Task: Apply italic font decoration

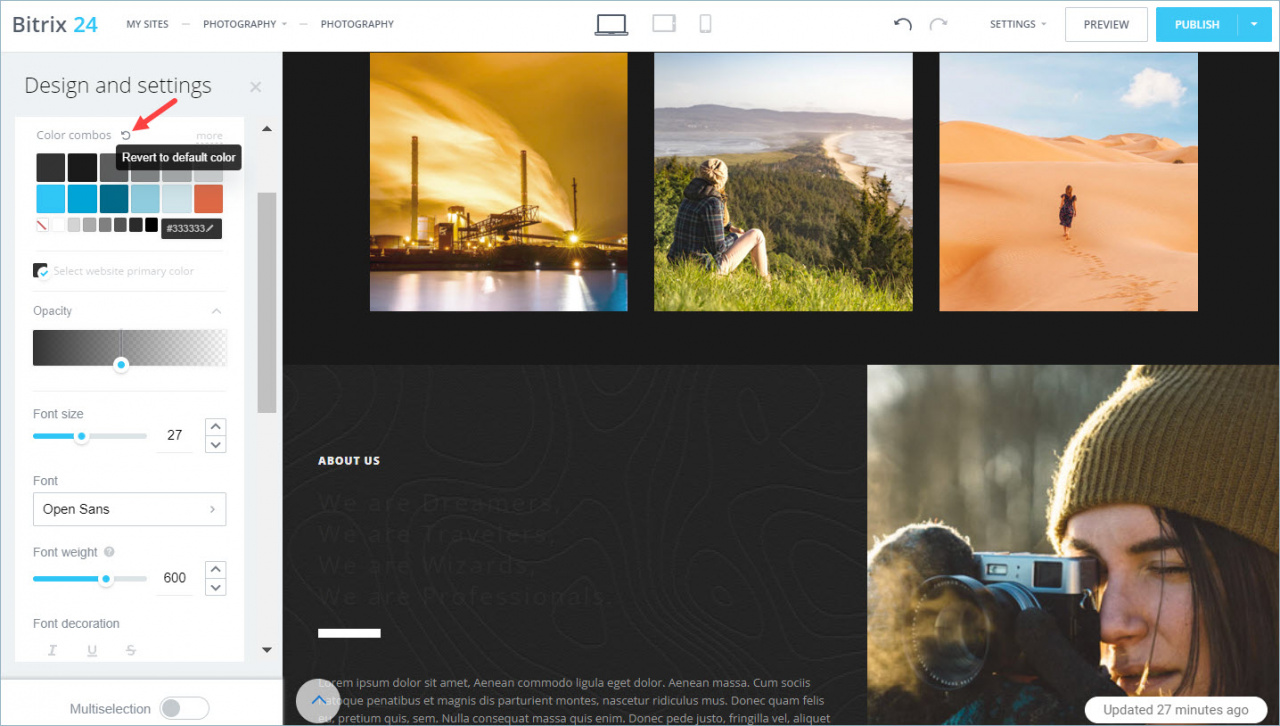Action: click(53, 650)
